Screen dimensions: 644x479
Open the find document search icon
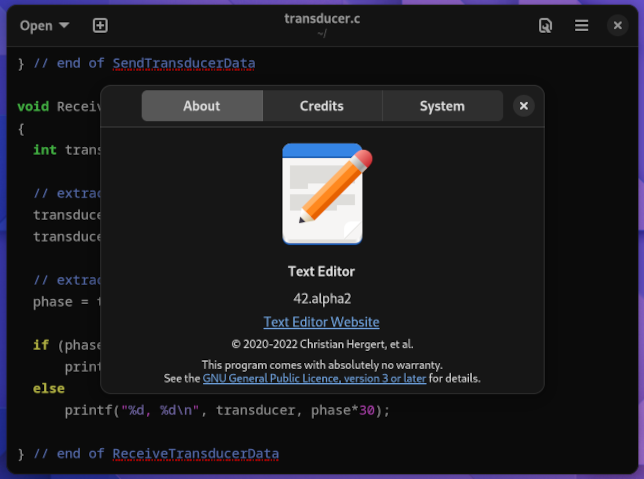coord(545,25)
